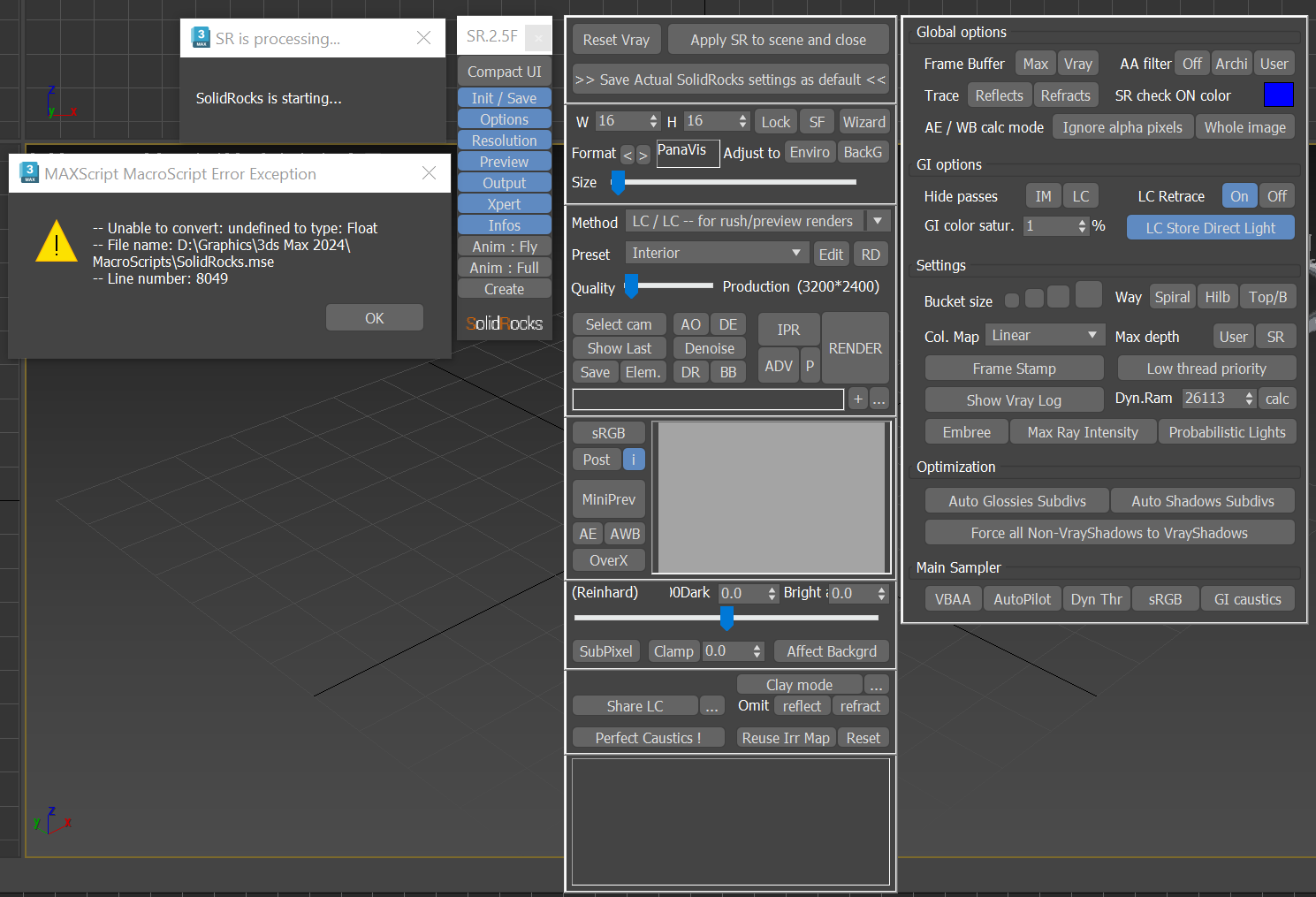Click the plus icon next to text field

pyautogui.click(x=857, y=399)
